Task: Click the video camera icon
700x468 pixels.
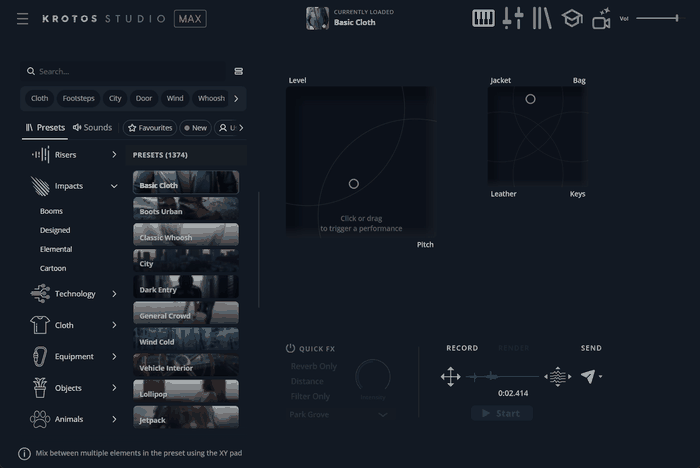Action: 601,19
